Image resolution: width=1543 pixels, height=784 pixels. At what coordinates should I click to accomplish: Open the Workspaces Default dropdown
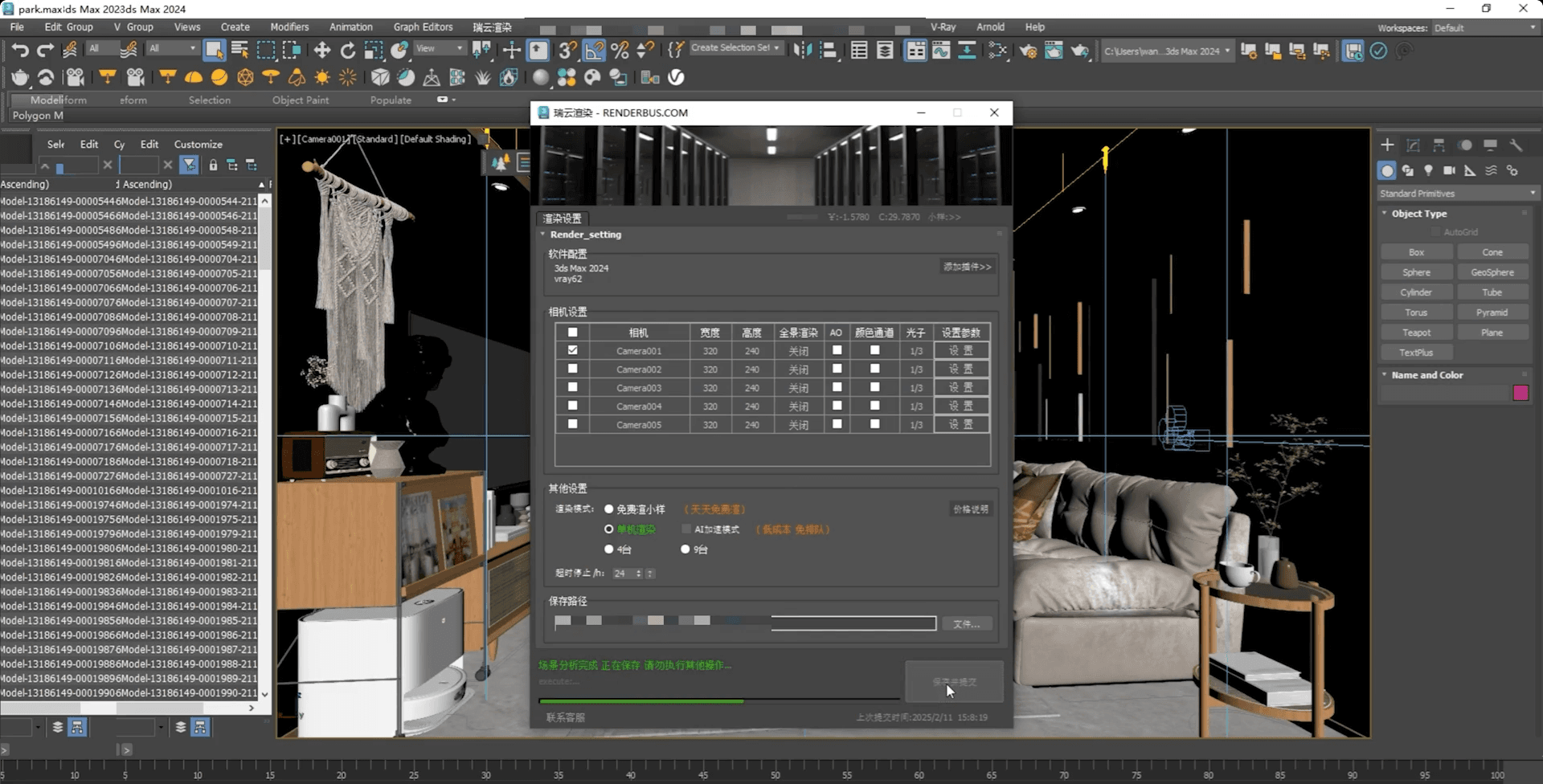(1484, 28)
